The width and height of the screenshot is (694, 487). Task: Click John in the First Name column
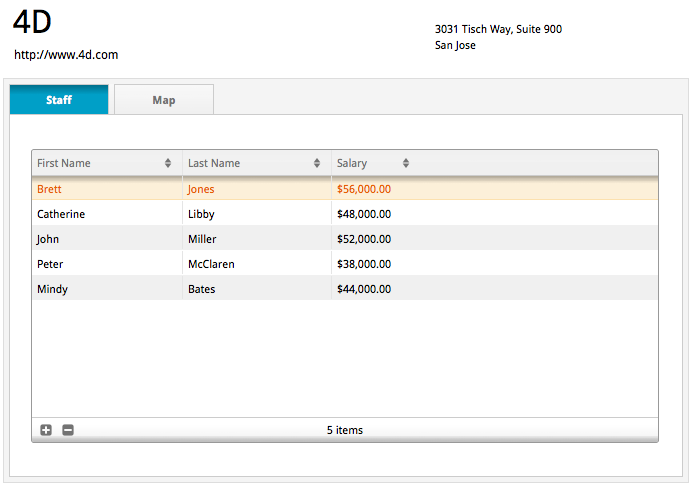(48, 239)
